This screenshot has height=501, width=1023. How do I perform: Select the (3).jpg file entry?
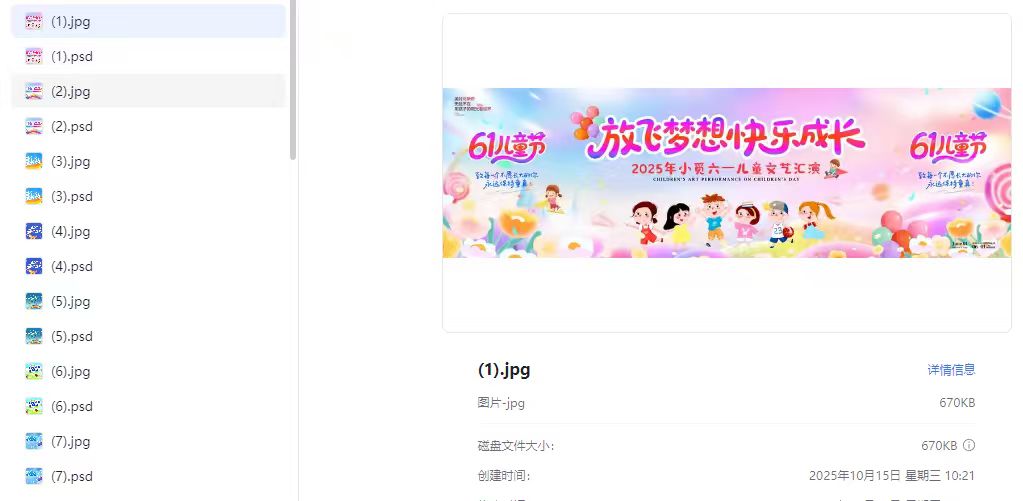tap(148, 161)
